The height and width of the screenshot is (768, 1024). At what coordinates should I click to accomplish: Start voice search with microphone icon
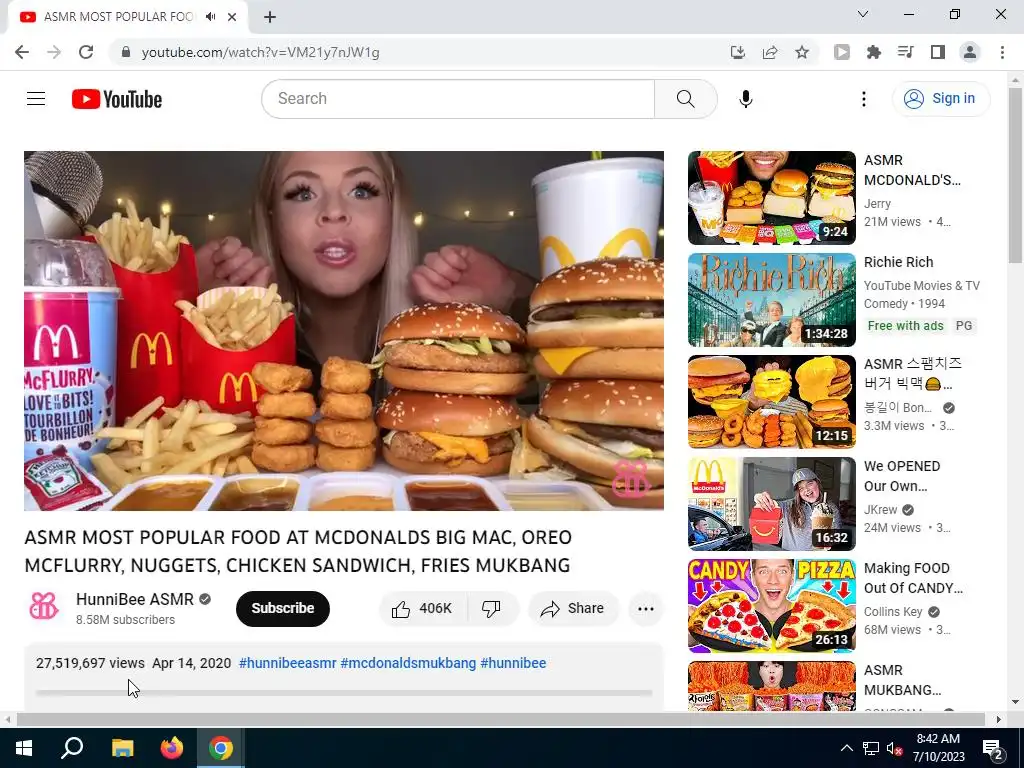[746, 99]
